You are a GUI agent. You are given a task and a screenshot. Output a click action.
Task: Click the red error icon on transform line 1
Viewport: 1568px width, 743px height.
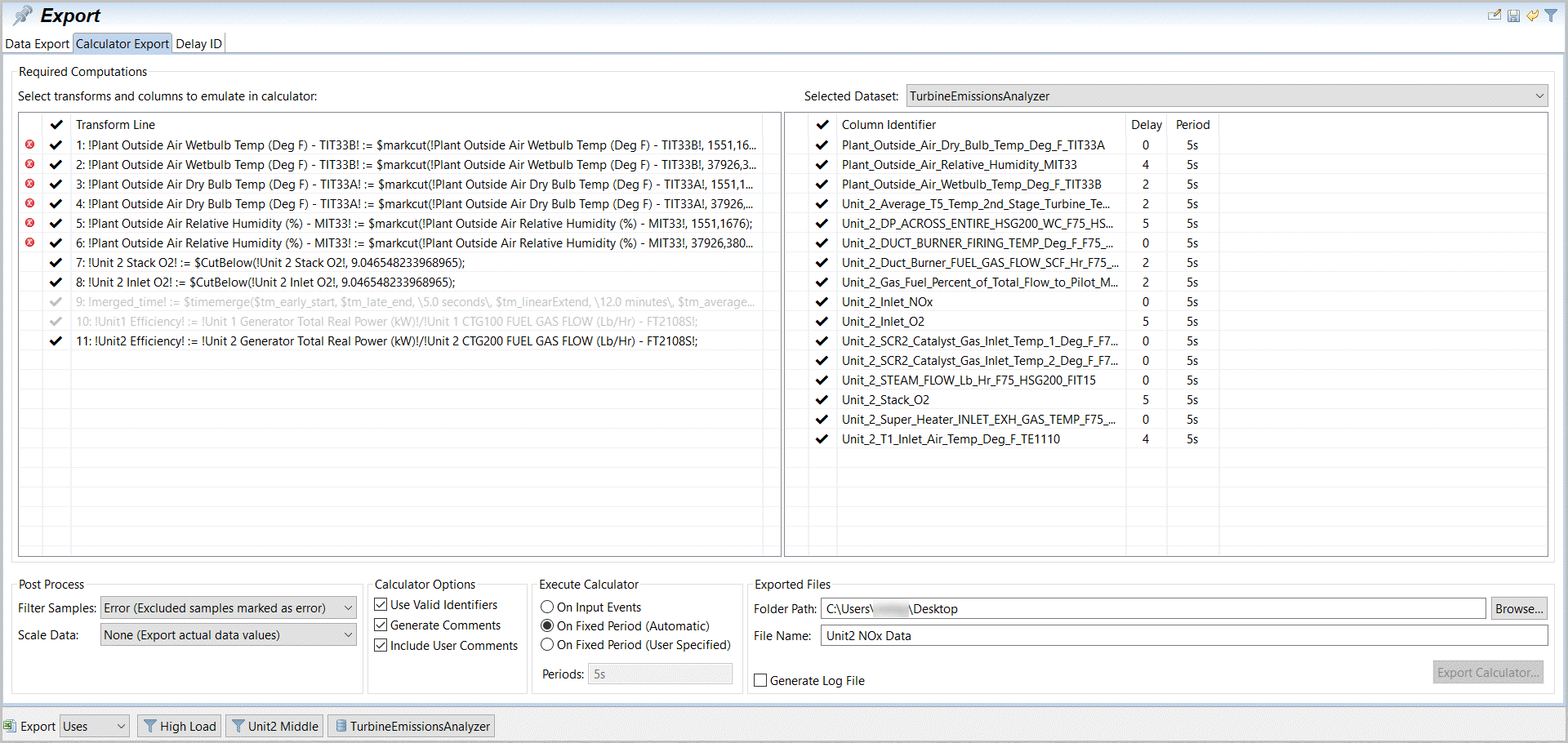(30, 145)
